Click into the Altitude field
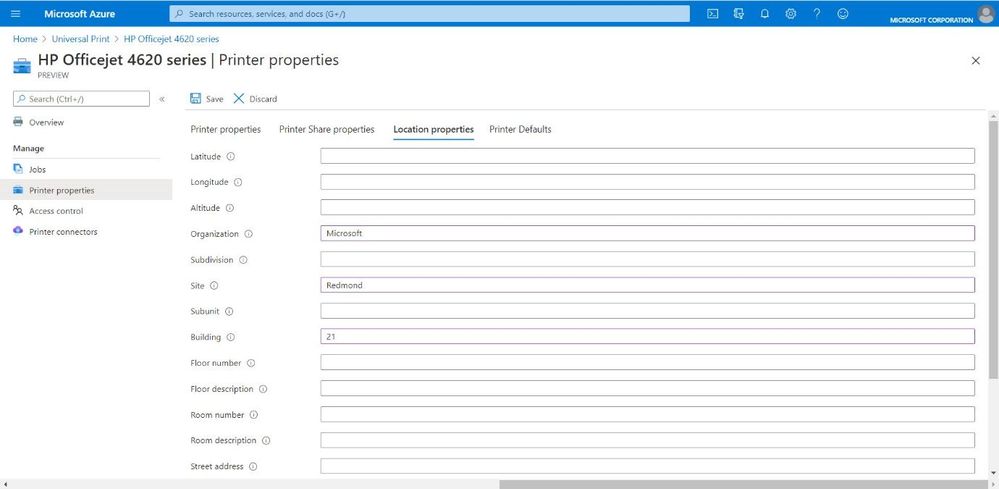The image size is (999, 489). pos(647,208)
